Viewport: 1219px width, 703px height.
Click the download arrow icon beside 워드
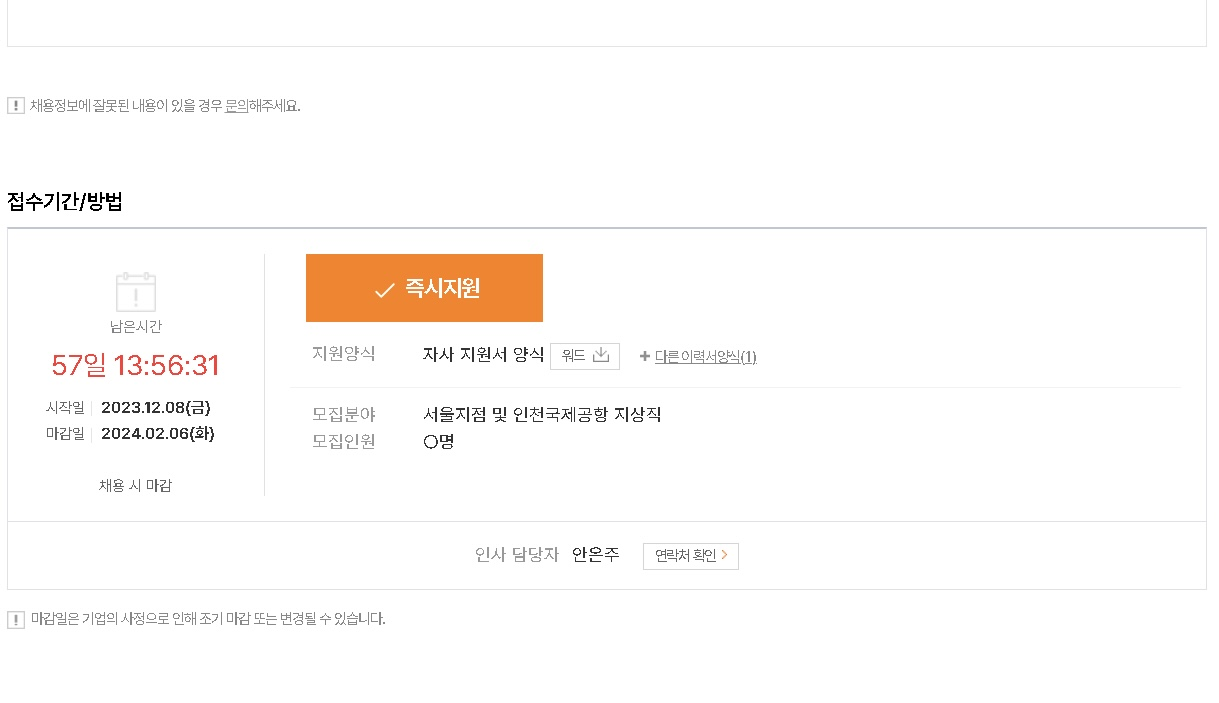tap(601, 355)
